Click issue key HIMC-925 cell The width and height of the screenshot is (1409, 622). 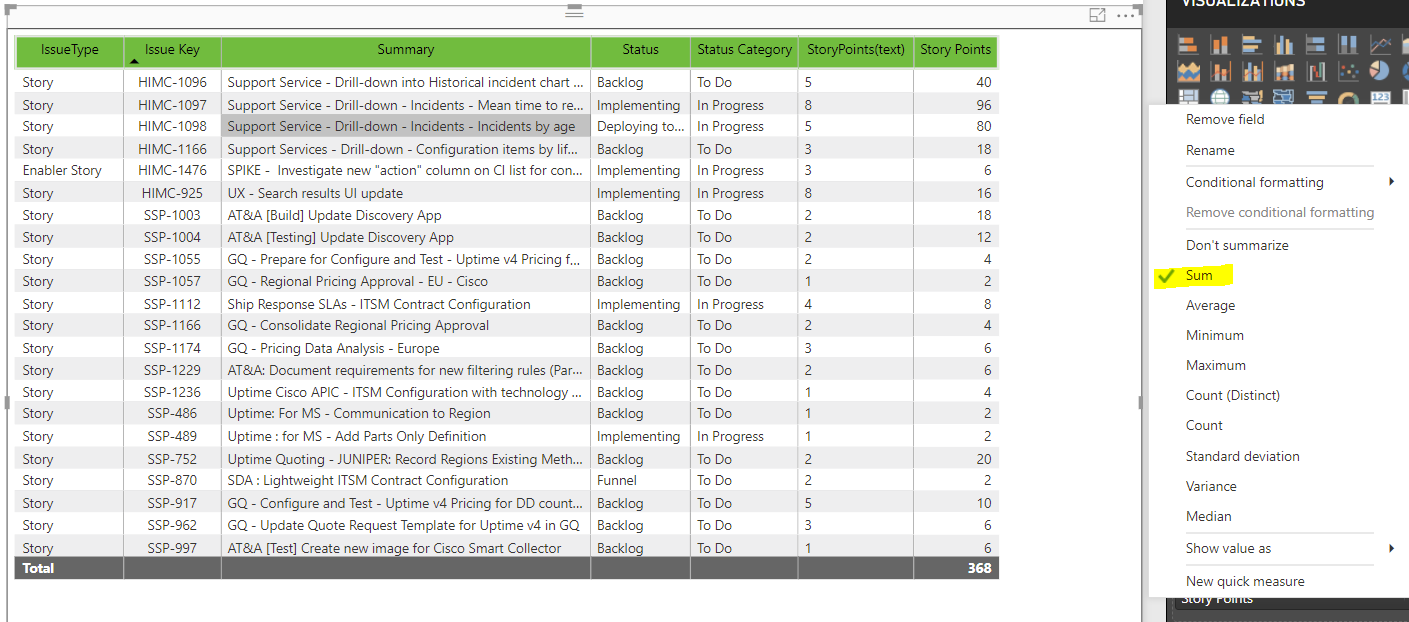(173, 193)
